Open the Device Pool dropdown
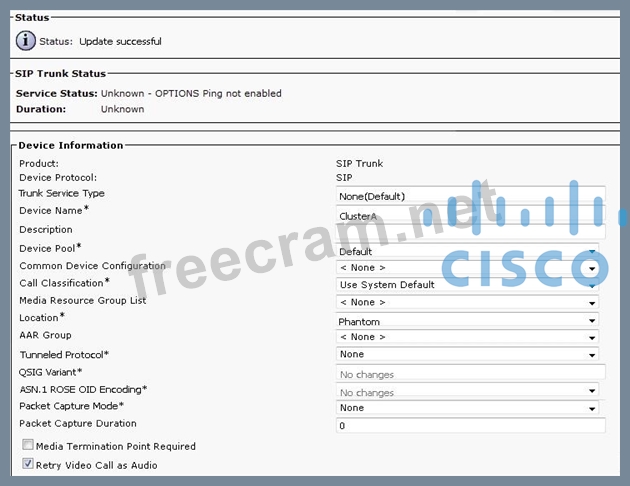This screenshot has width=630, height=486. click(467, 252)
